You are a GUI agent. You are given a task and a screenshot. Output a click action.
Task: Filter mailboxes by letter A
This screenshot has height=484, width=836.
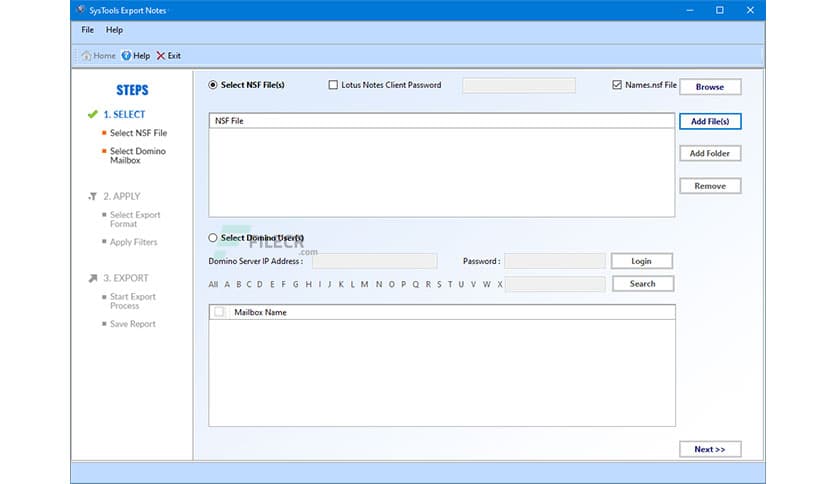coord(227,285)
